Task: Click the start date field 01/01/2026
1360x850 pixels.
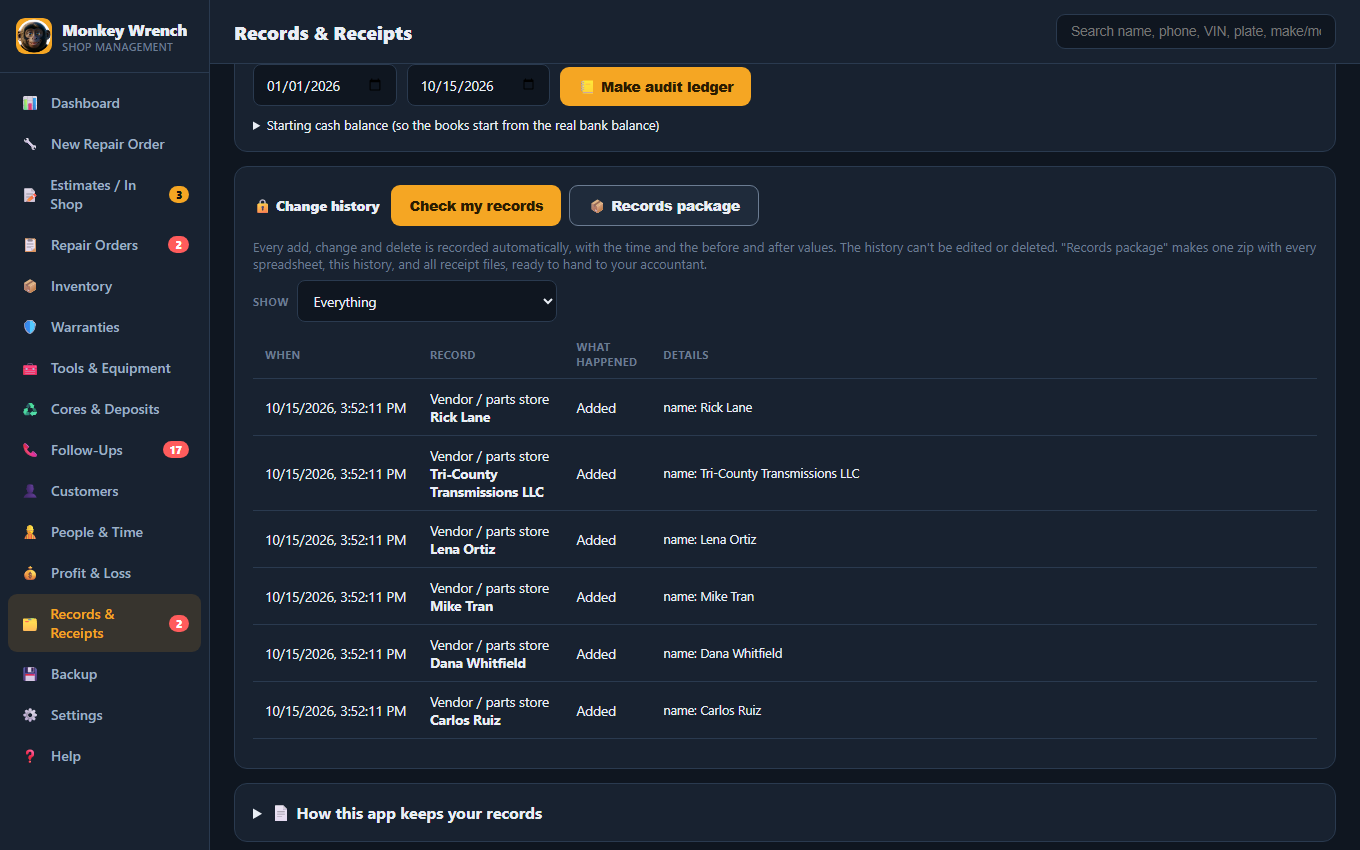Action: [x=324, y=86]
